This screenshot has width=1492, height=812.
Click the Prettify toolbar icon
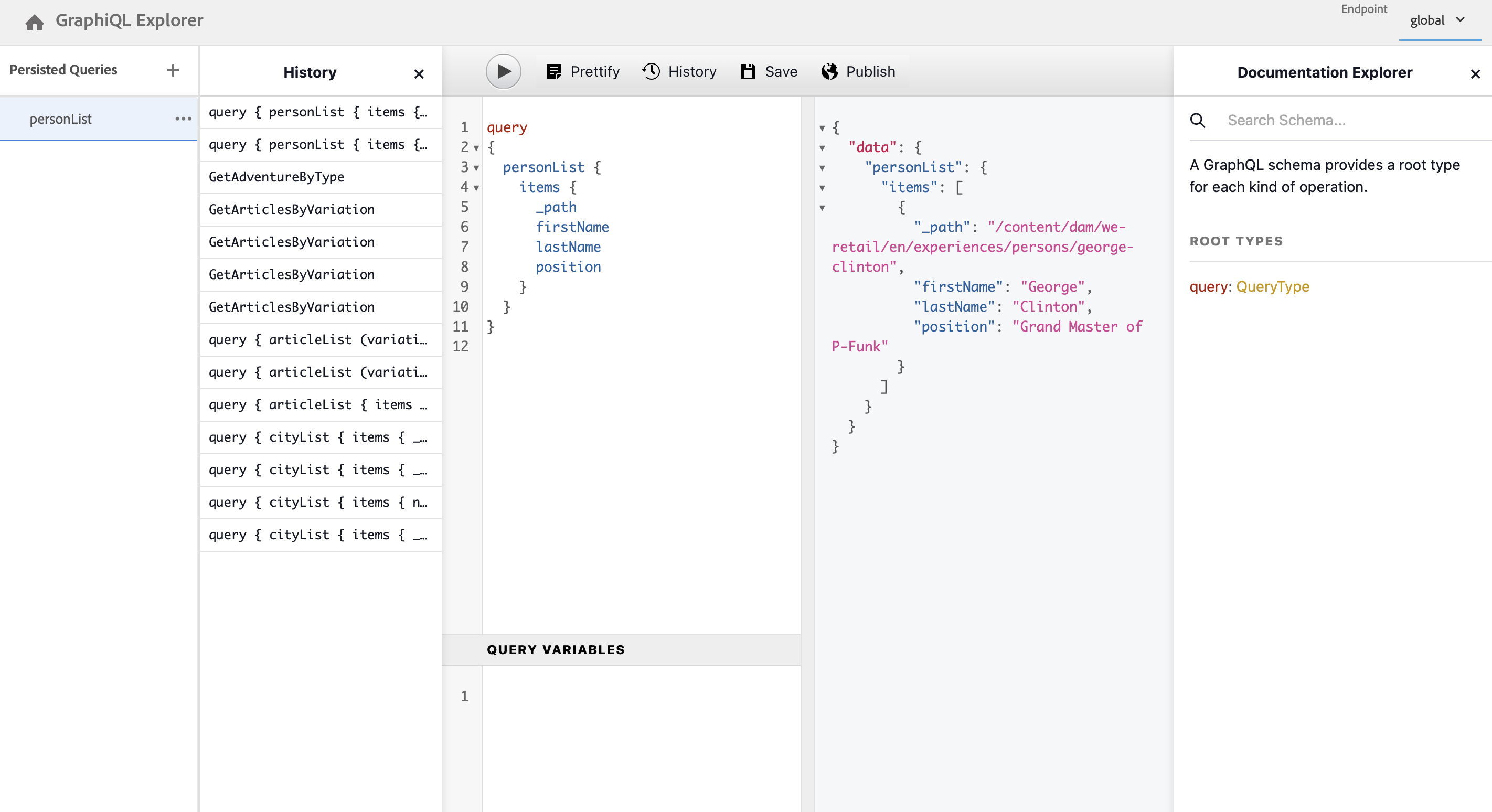(553, 72)
